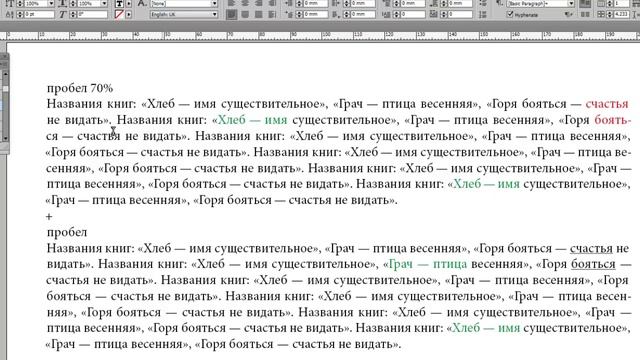Viewport: 640px width, 360px height.
Task: Click the Horizontal Scale T icon
Action: point(63,4)
